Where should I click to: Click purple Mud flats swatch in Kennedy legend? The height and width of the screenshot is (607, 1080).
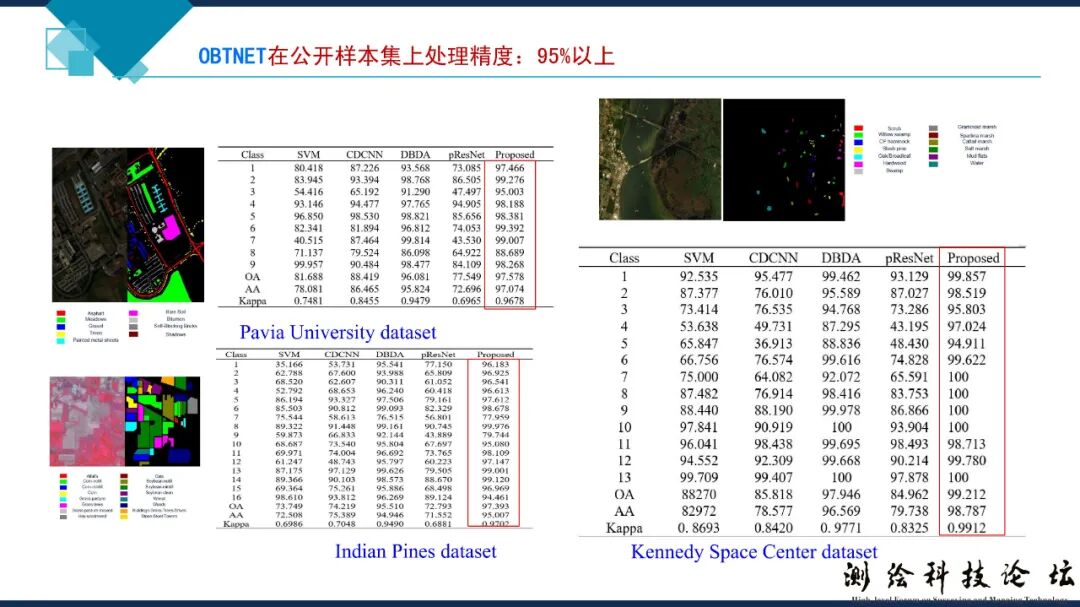pos(933,156)
